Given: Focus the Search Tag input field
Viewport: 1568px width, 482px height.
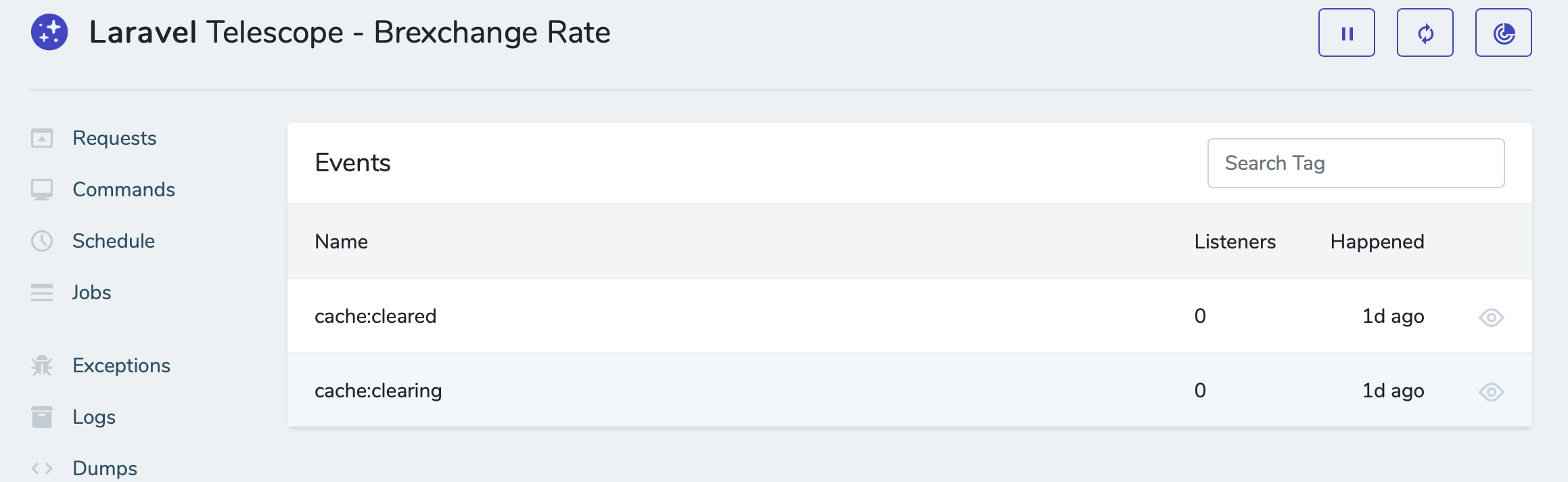Looking at the screenshot, I should coord(1356,163).
